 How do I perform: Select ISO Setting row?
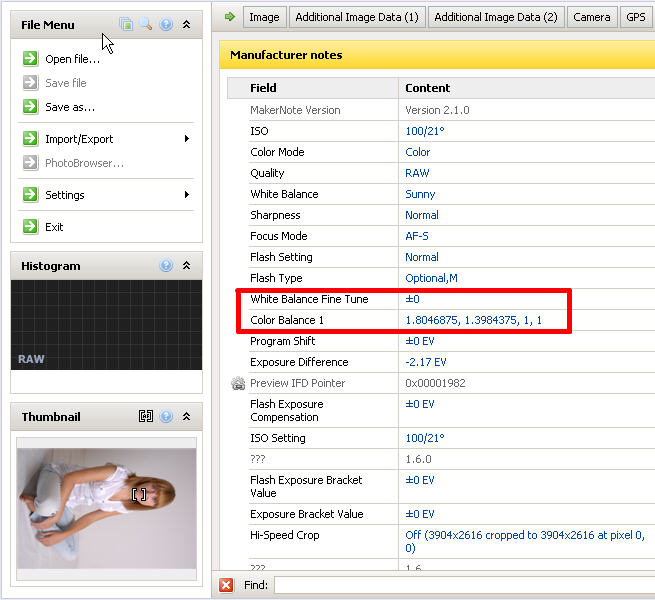coord(452,438)
